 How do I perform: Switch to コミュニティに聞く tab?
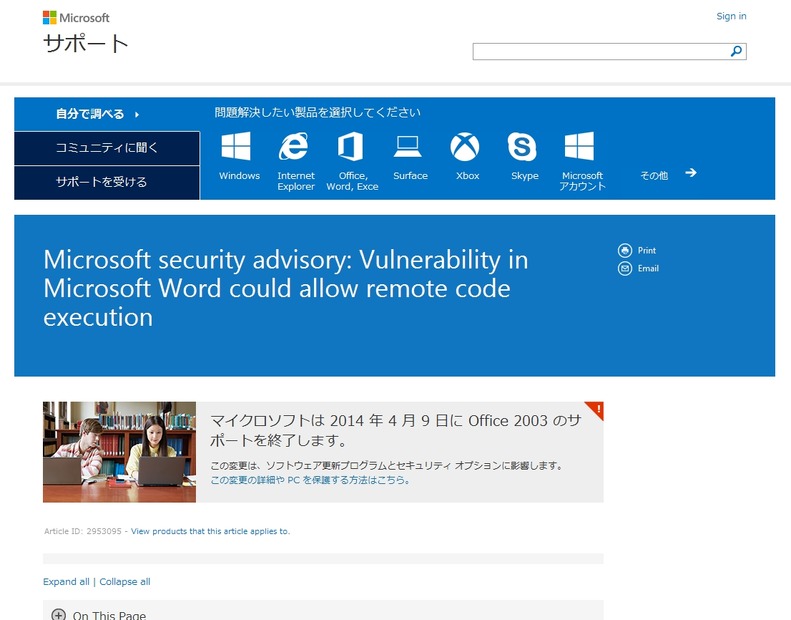coord(107,148)
